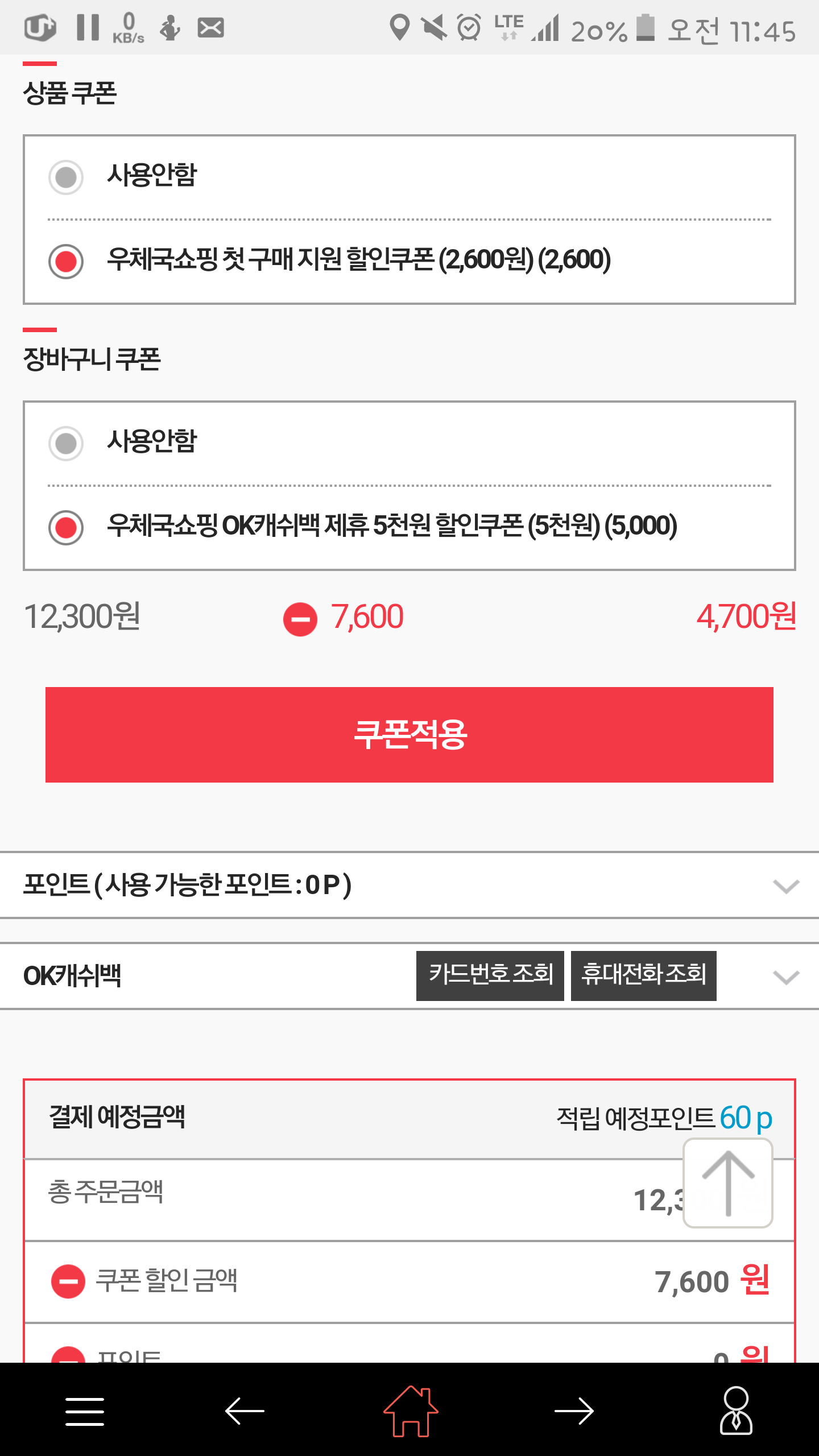Select OK캐쉬백 제휴 5천원 할인쿠폰 option

click(66, 527)
